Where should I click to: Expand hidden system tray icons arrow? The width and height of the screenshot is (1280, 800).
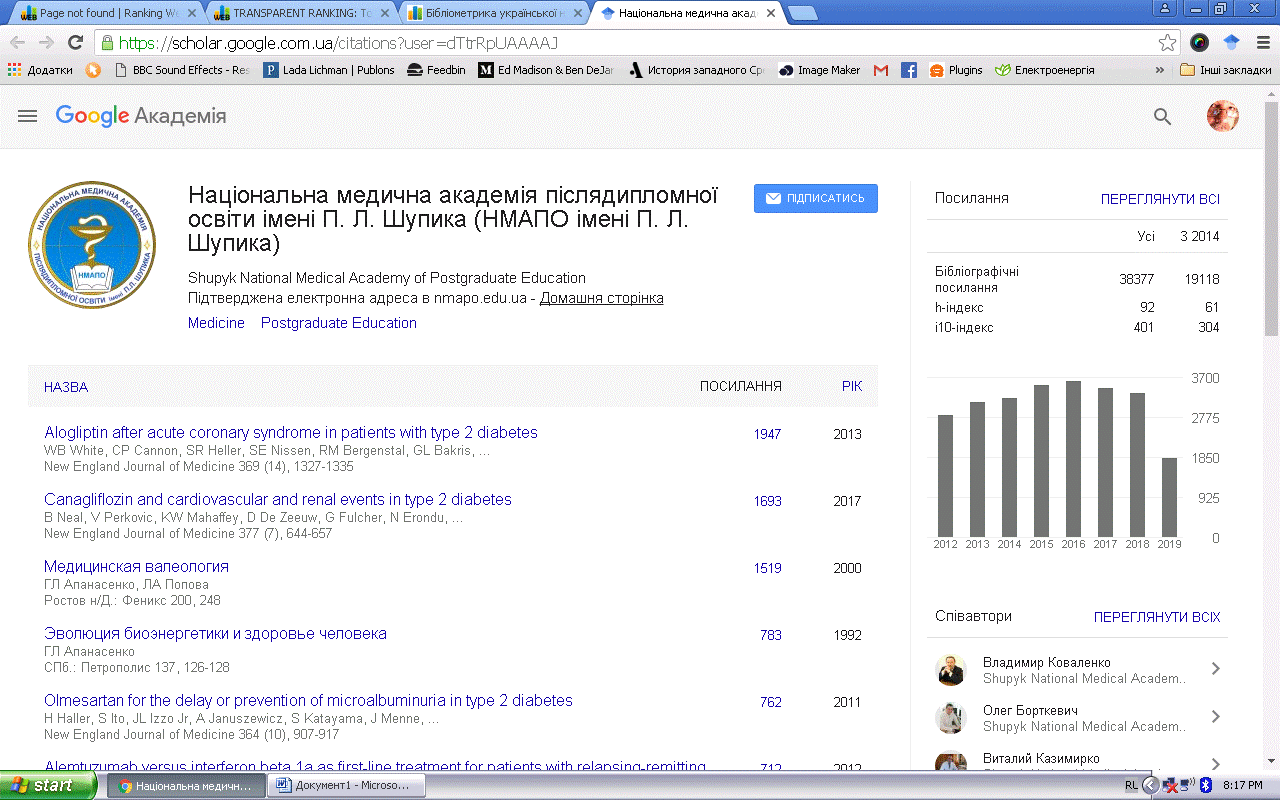(1150, 786)
